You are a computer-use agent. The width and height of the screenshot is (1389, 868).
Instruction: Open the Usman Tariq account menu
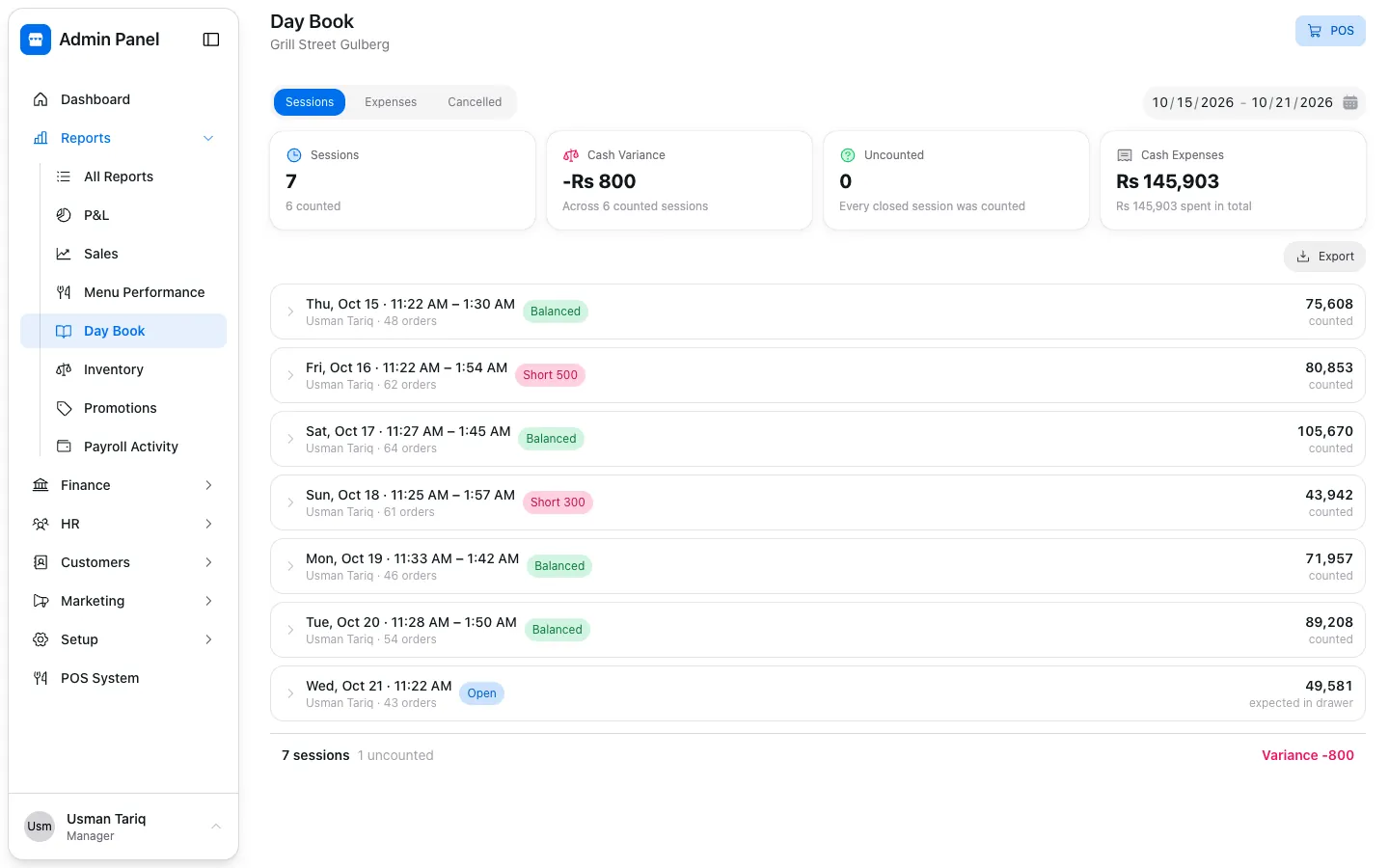(x=123, y=827)
